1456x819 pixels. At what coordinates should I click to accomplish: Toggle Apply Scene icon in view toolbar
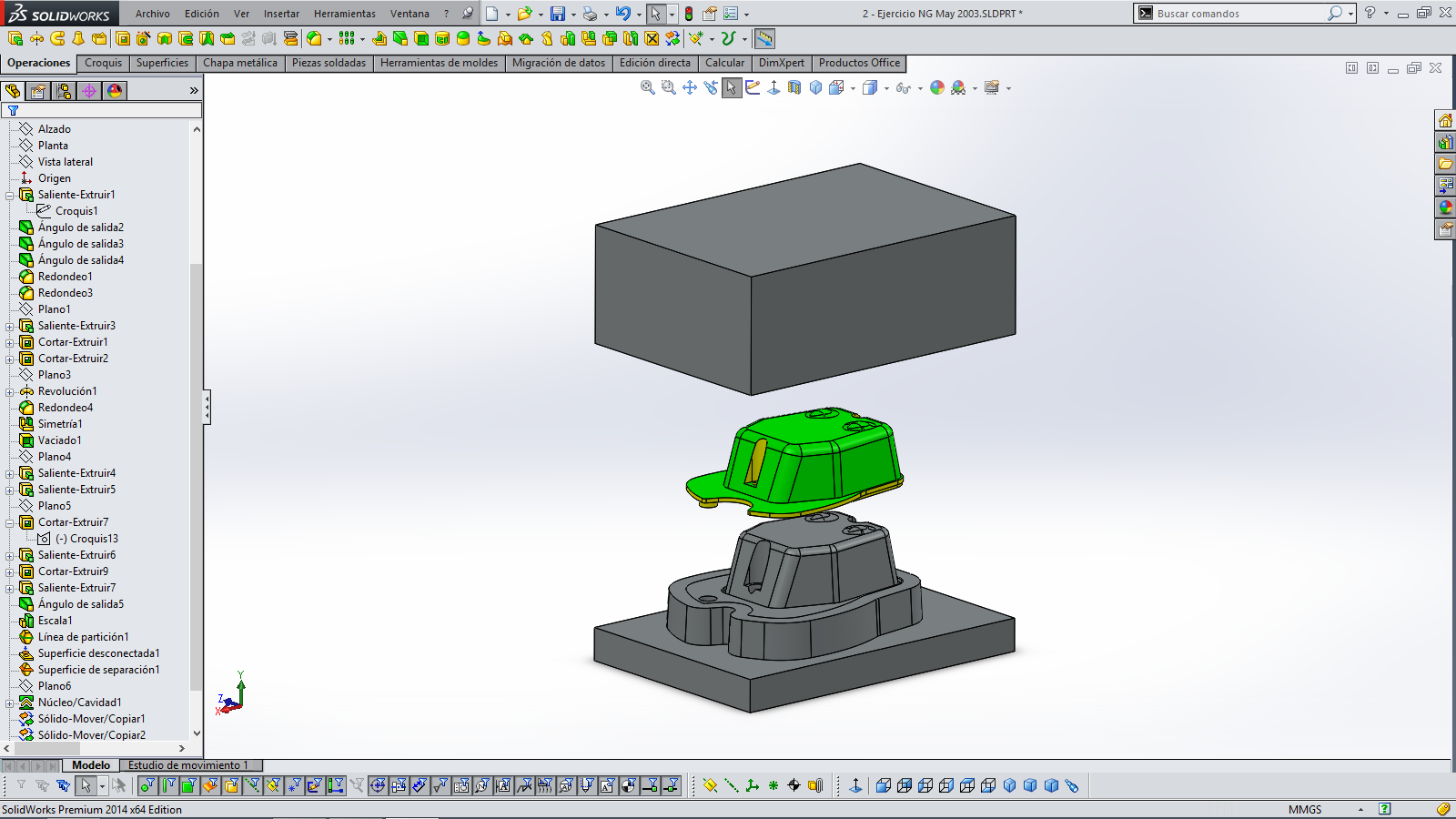[958, 88]
